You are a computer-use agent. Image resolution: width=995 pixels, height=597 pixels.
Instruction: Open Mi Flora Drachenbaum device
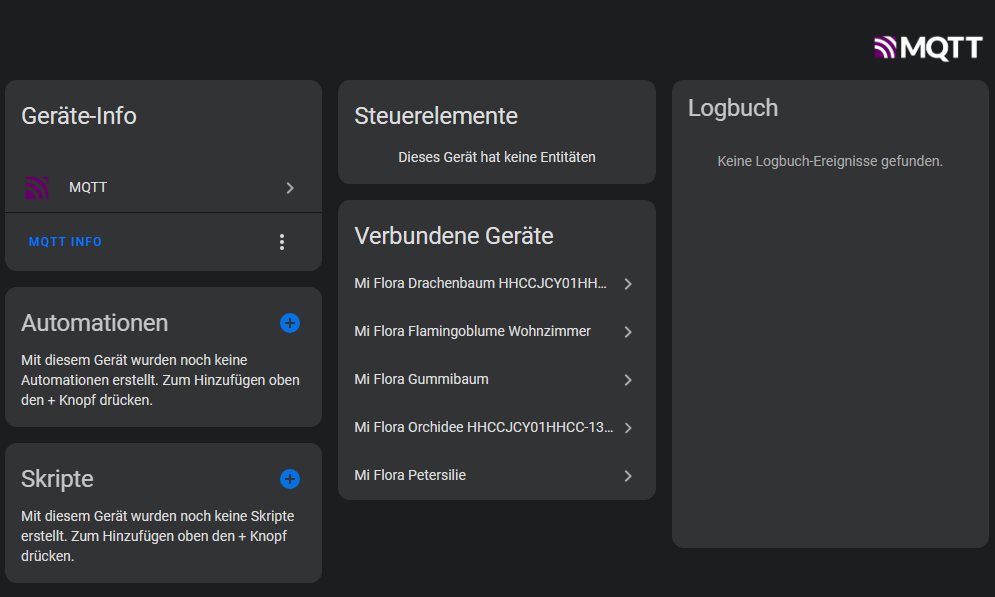497,284
